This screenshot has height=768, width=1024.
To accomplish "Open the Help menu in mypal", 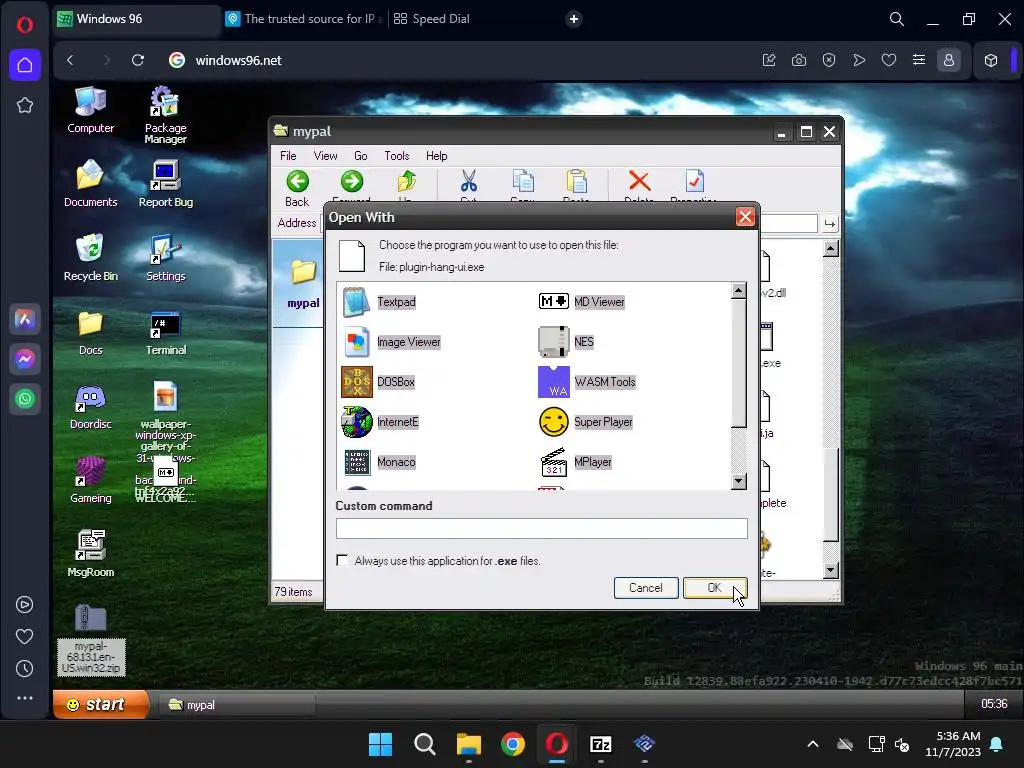I will (x=436, y=155).
